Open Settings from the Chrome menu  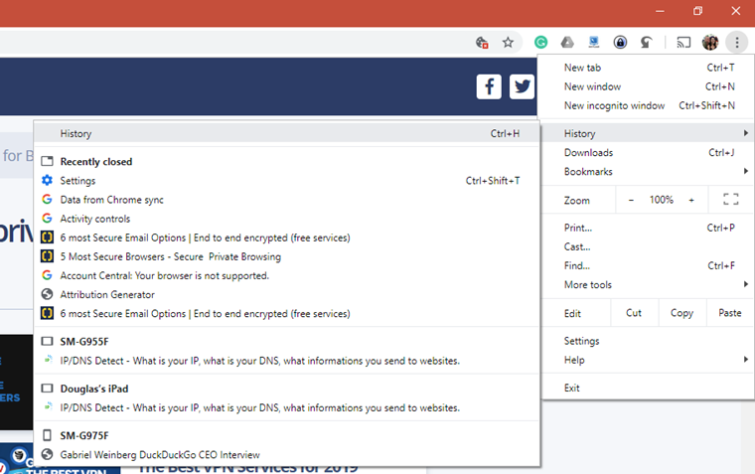pyautogui.click(x=648, y=341)
